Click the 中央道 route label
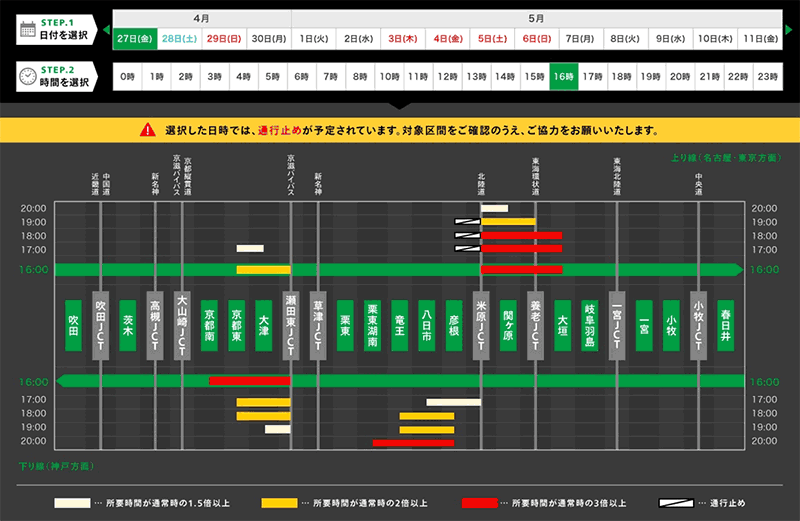800x521 pixels. click(698, 184)
